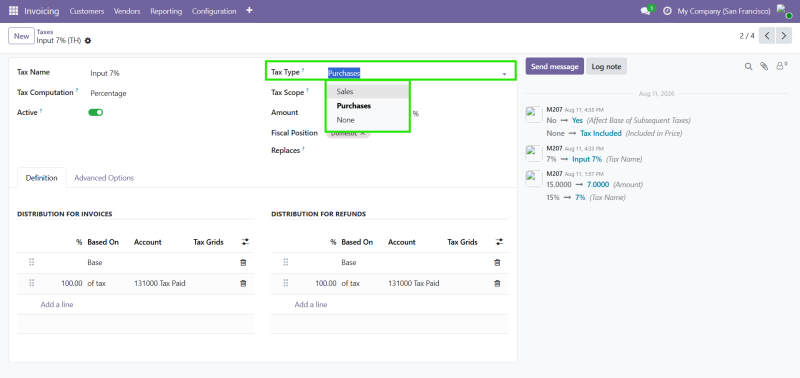Toggle the Active switch

pos(96,112)
